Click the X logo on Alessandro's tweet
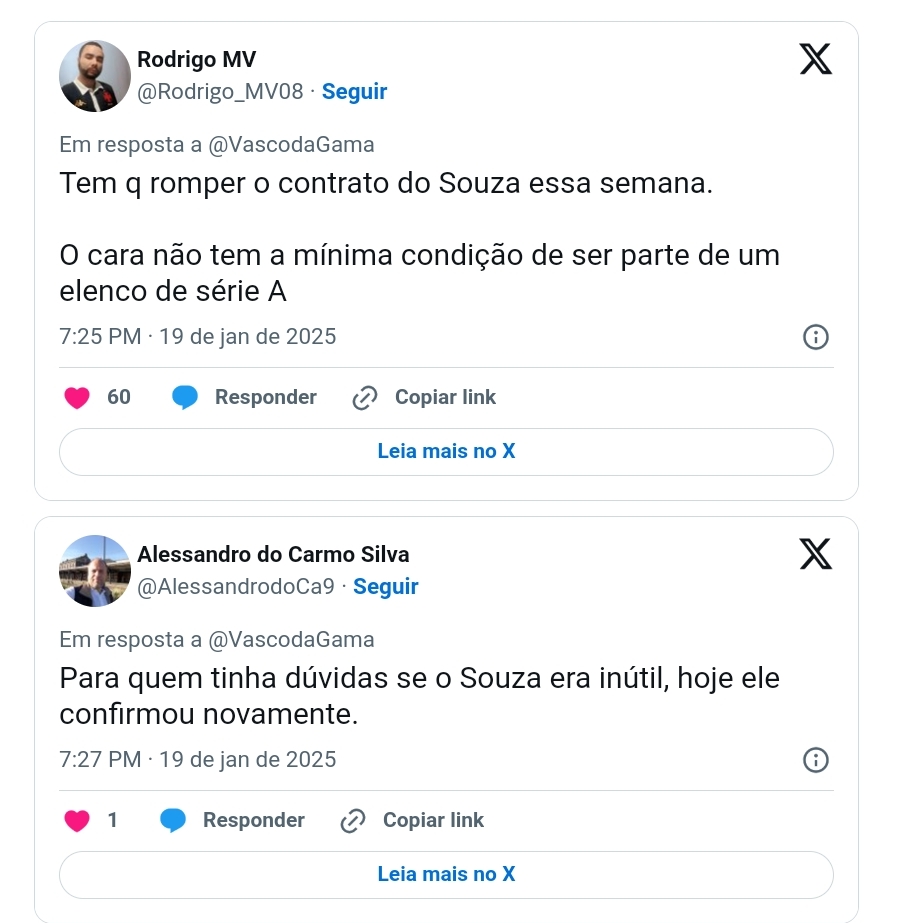Screen dimensions: 920x923 click(816, 554)
